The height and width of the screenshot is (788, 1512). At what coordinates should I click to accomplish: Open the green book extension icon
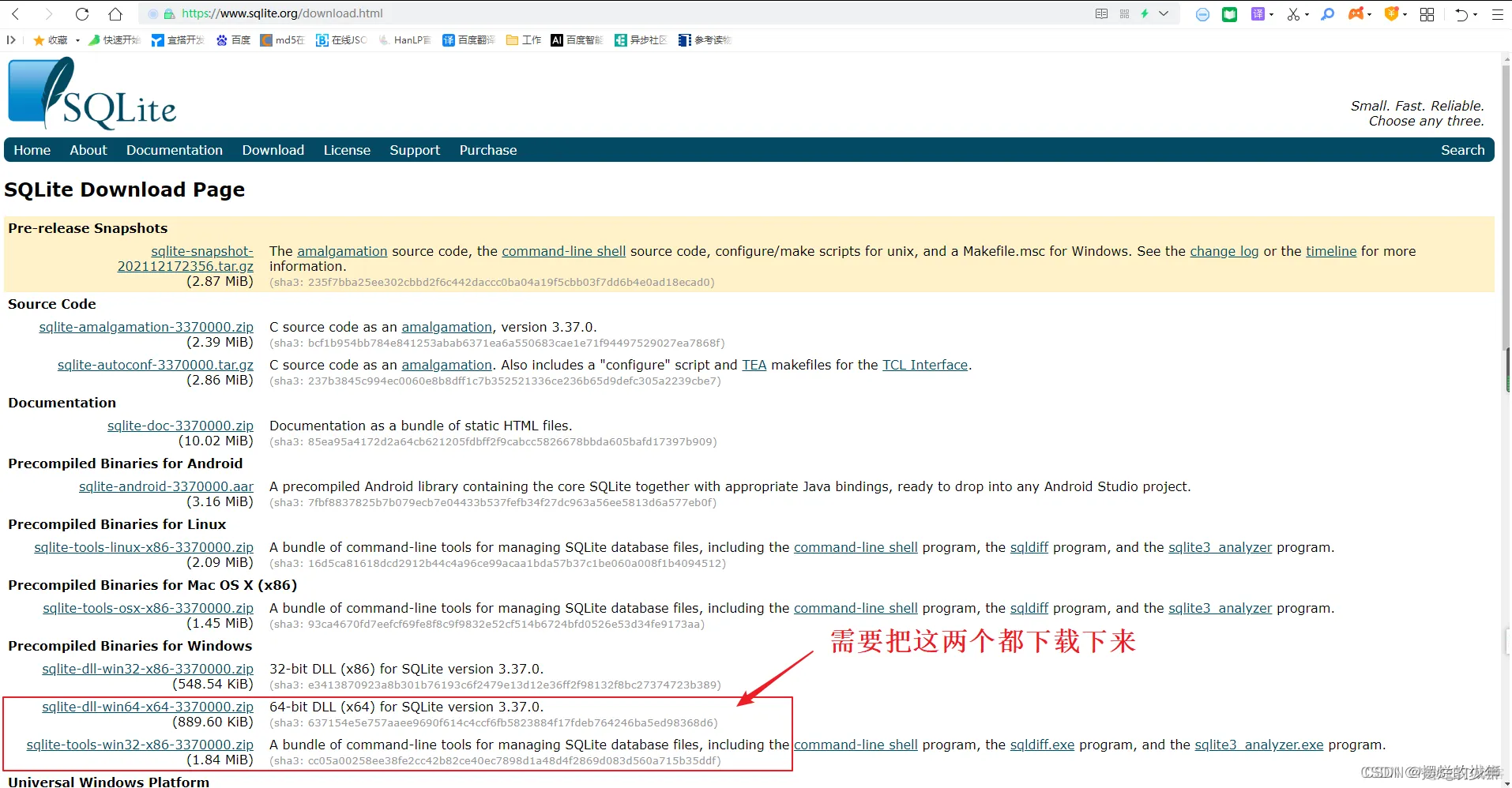pos(1229,14)
